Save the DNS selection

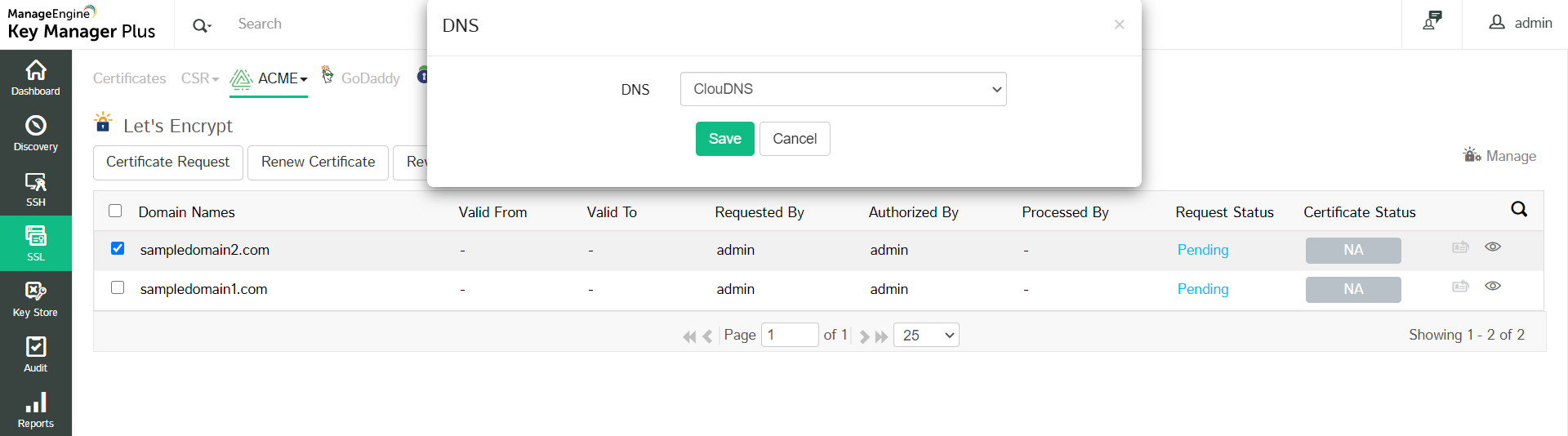pos(724,139)
